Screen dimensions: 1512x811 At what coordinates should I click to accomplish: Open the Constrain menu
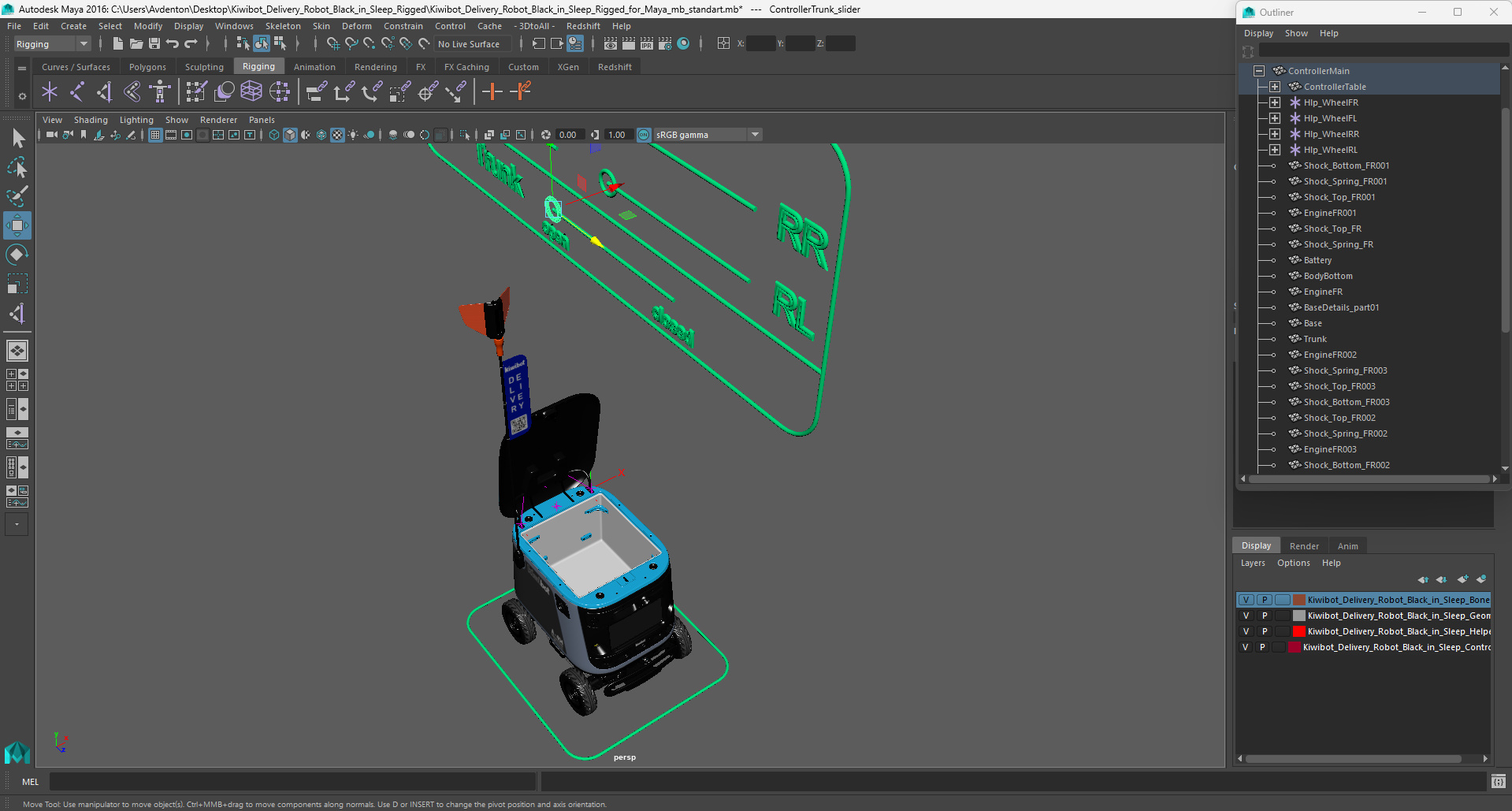(403, 26)
